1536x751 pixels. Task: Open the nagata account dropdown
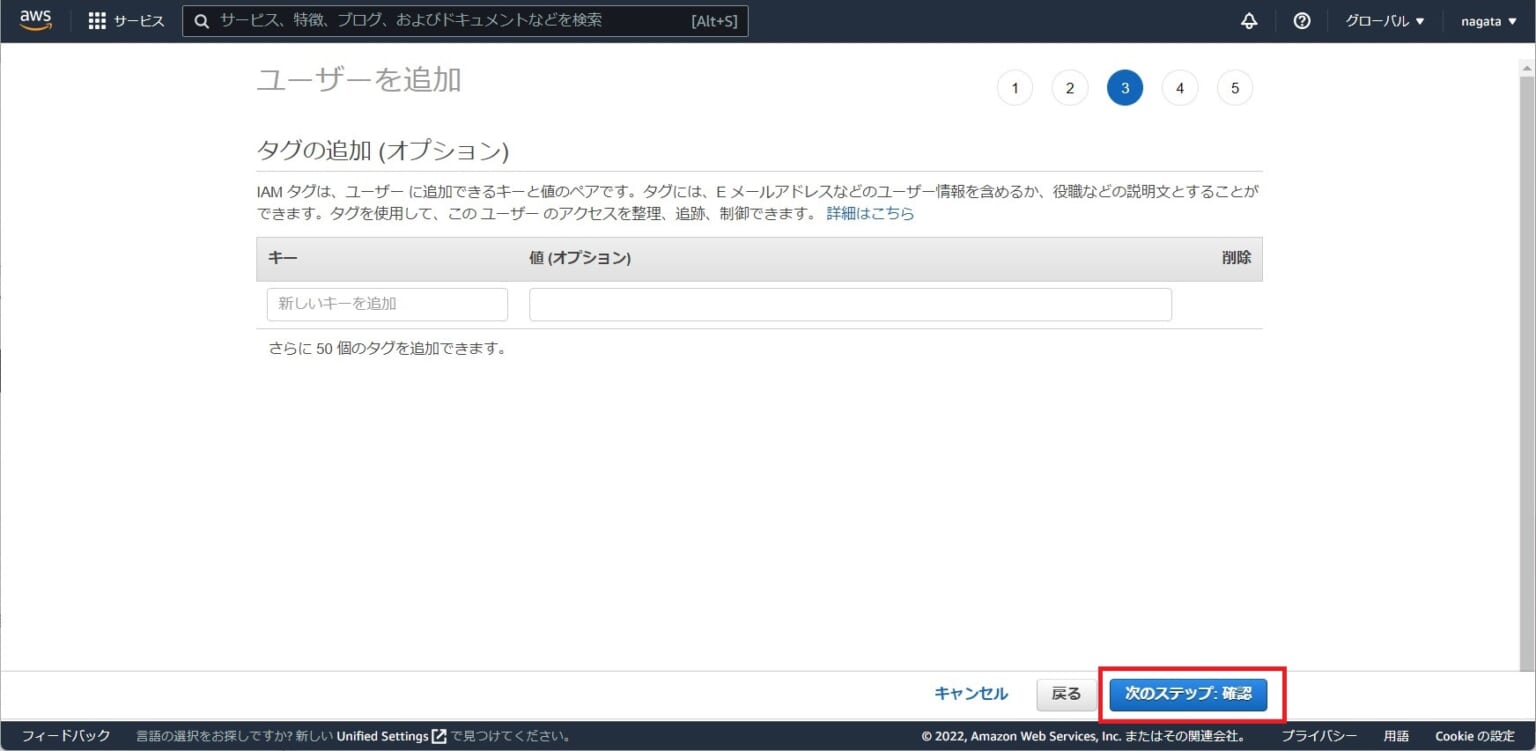1488,20
